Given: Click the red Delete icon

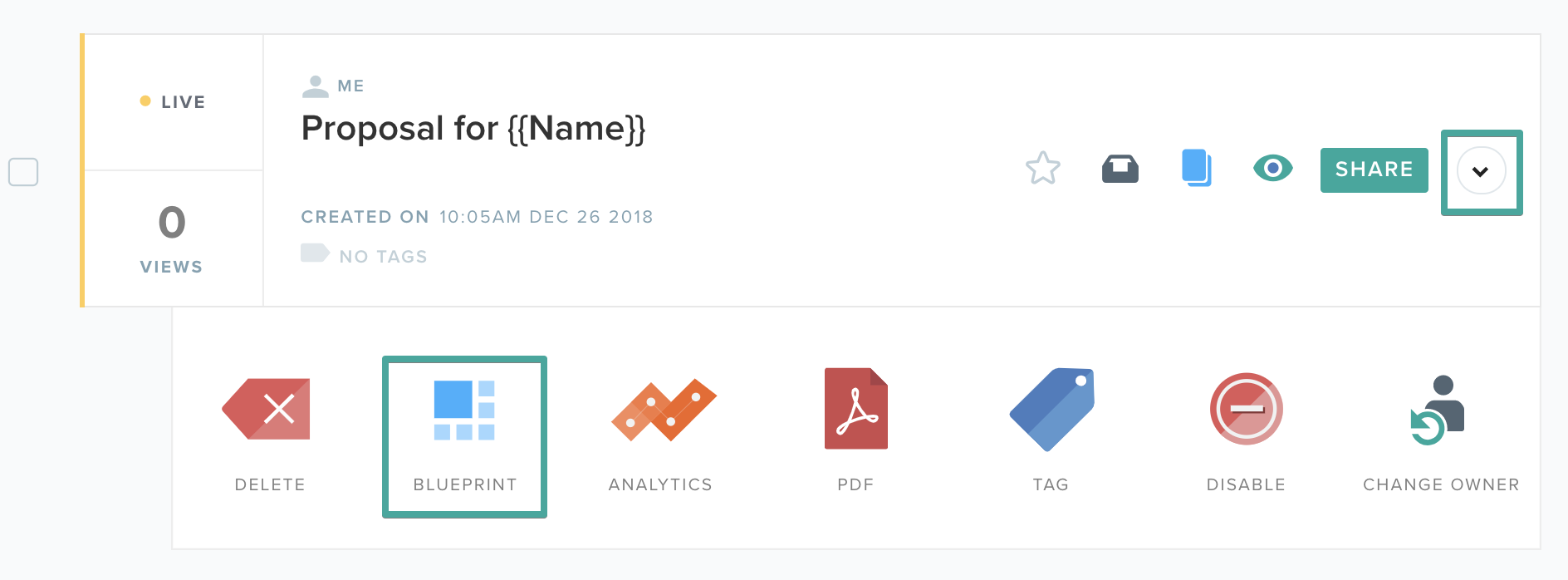Looking at the screenshot, I should (x=267, y=409).
